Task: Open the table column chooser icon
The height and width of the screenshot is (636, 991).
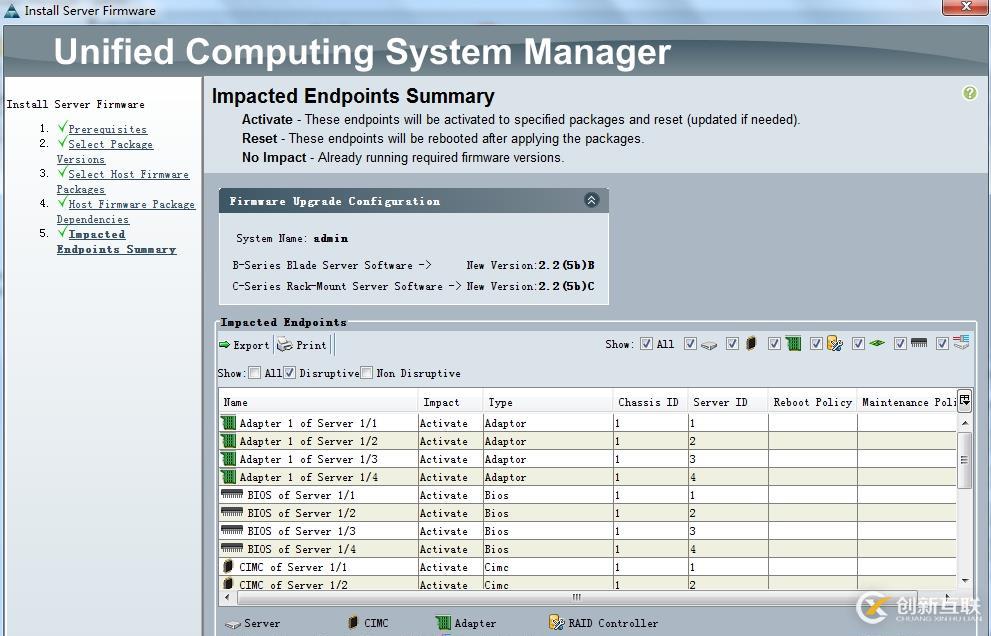Action: click(x=964, y=400)
